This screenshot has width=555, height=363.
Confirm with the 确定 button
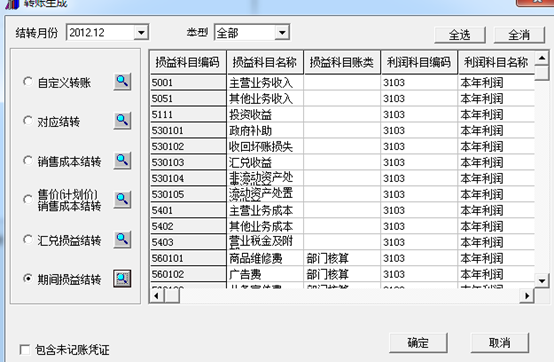pyautogui.click(x=418, y=342)
